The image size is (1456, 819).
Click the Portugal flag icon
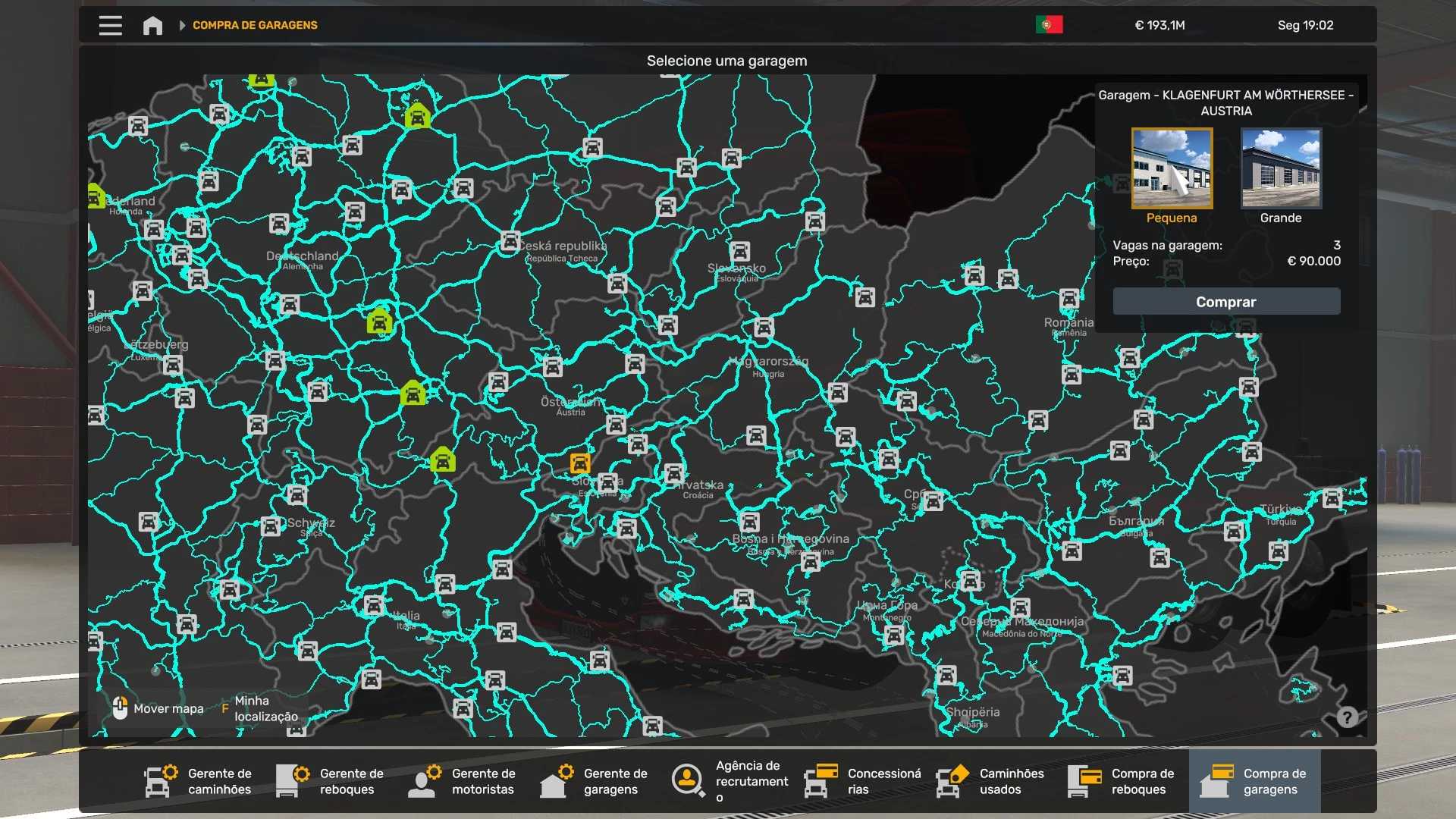coord(1049,25)
